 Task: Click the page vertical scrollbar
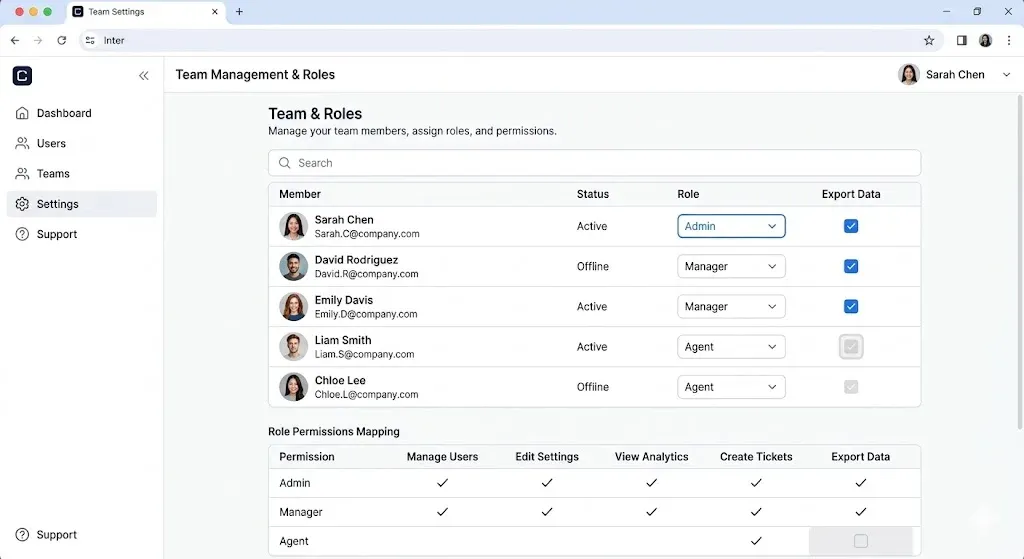click(x=1019, y=261)
